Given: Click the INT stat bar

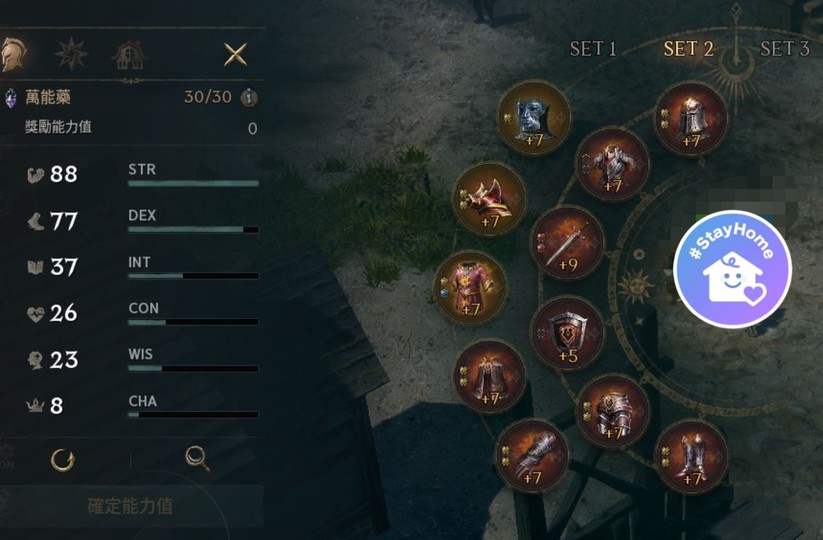Looking at the screenshot, I should (x=193, y=276).
